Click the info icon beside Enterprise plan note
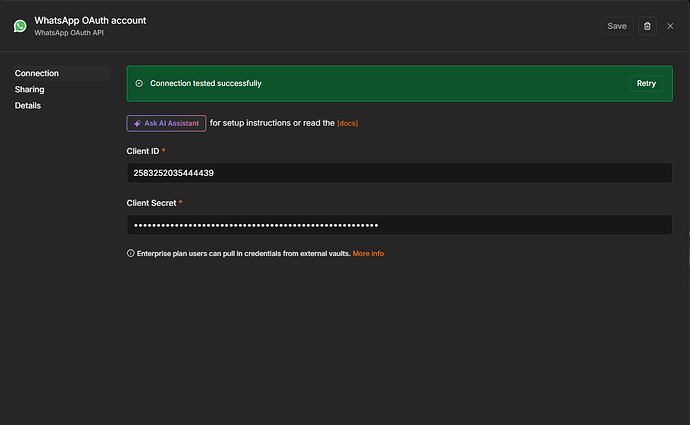 (x=131, y=253)
